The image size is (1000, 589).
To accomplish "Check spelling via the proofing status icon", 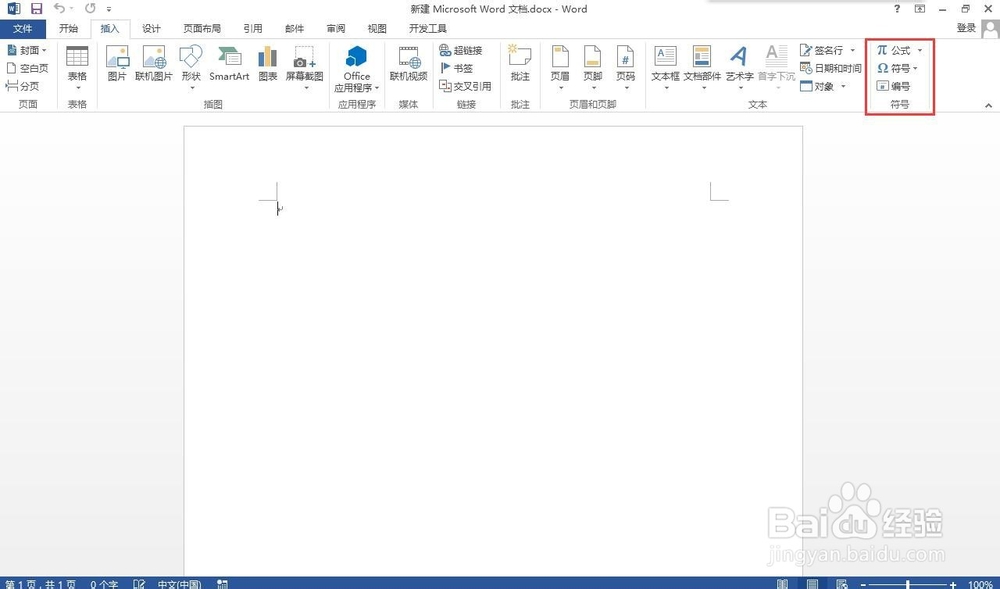I will [x=137, y=584].
